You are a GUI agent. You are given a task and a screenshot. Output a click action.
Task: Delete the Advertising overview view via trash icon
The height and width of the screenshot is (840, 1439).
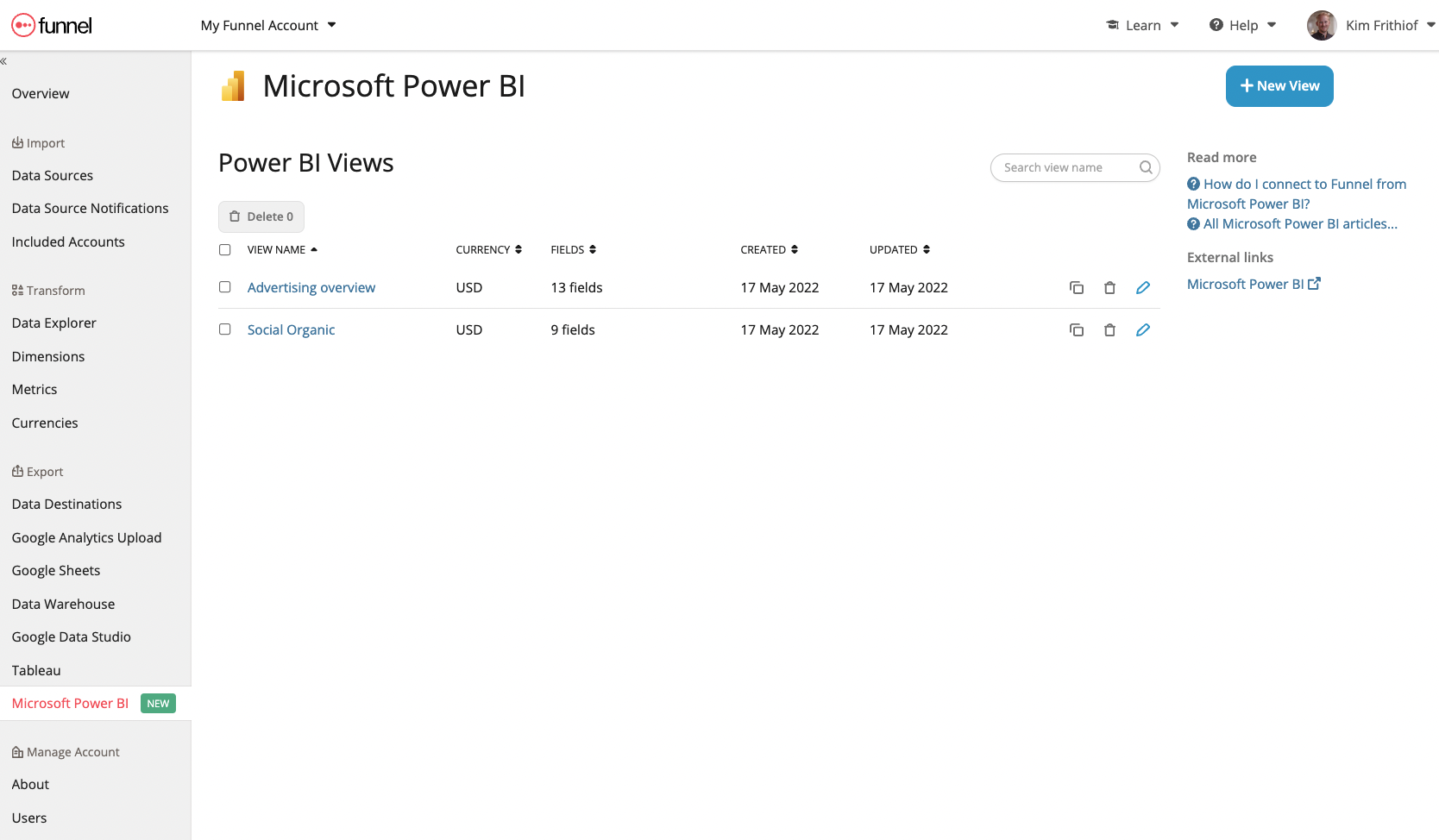pyautogui.click(x=1110, y=288)
